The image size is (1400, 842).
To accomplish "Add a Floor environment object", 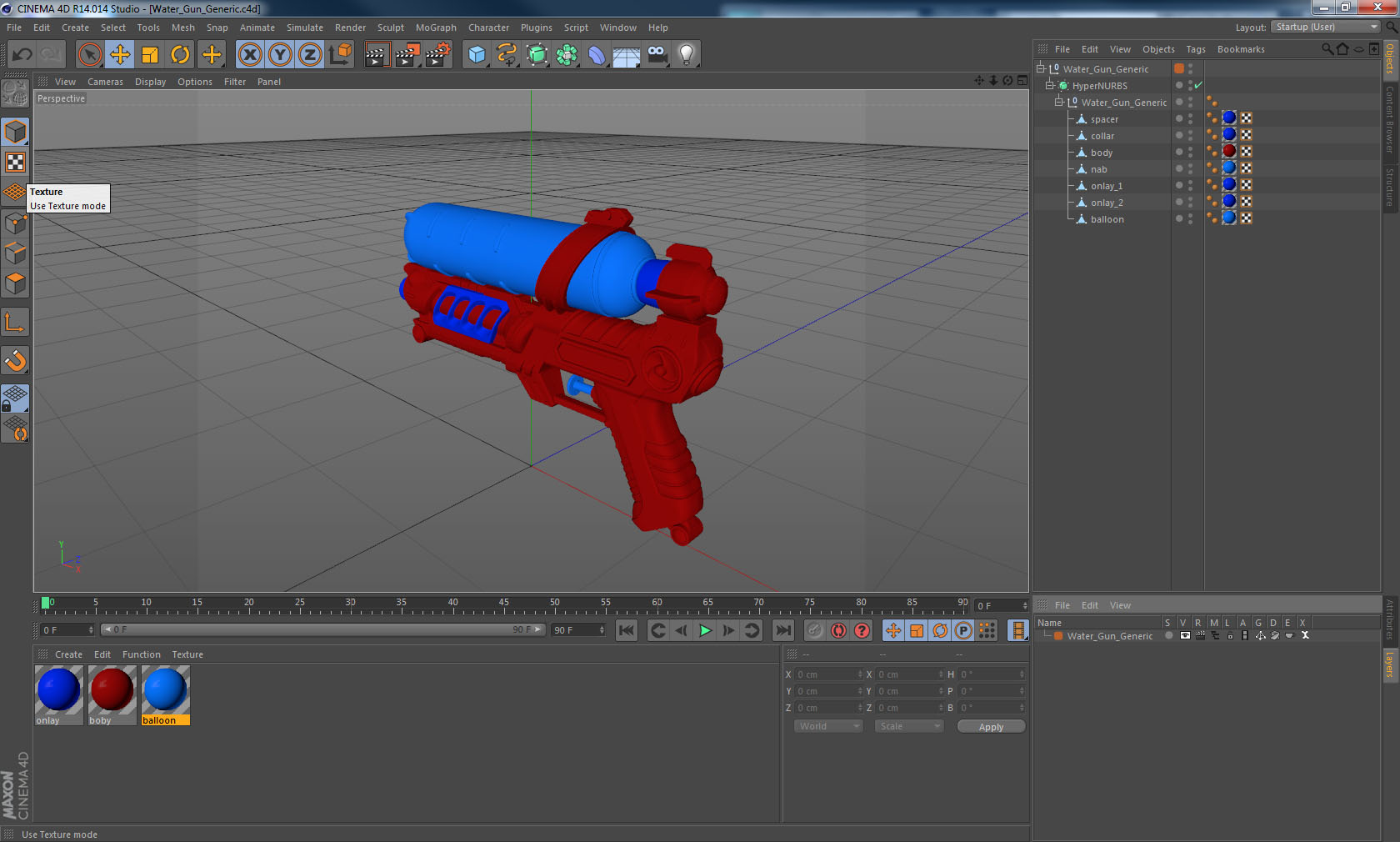I will pyautogui.click(x=627, y=55).
